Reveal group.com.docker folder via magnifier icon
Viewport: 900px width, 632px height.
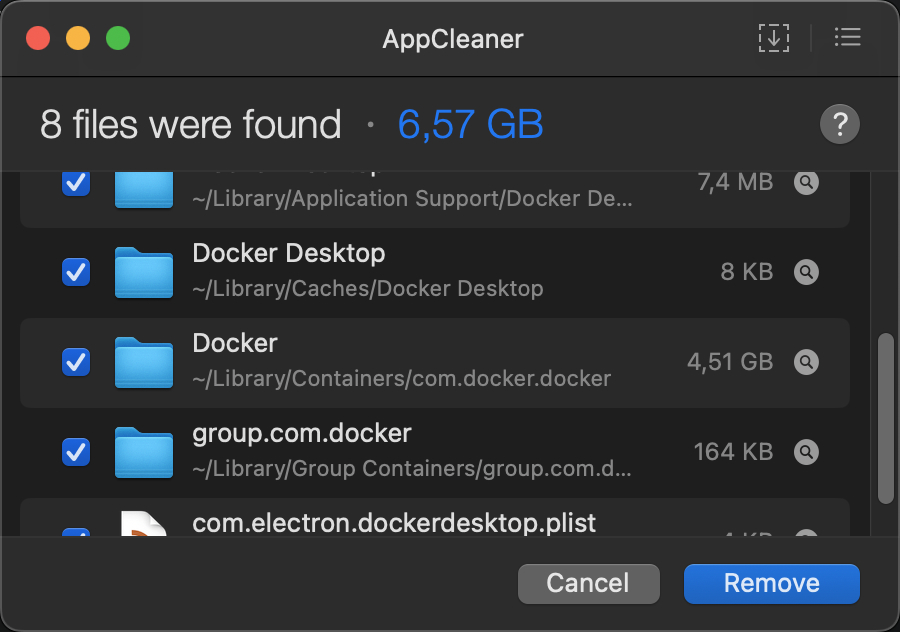click(806, 452)
